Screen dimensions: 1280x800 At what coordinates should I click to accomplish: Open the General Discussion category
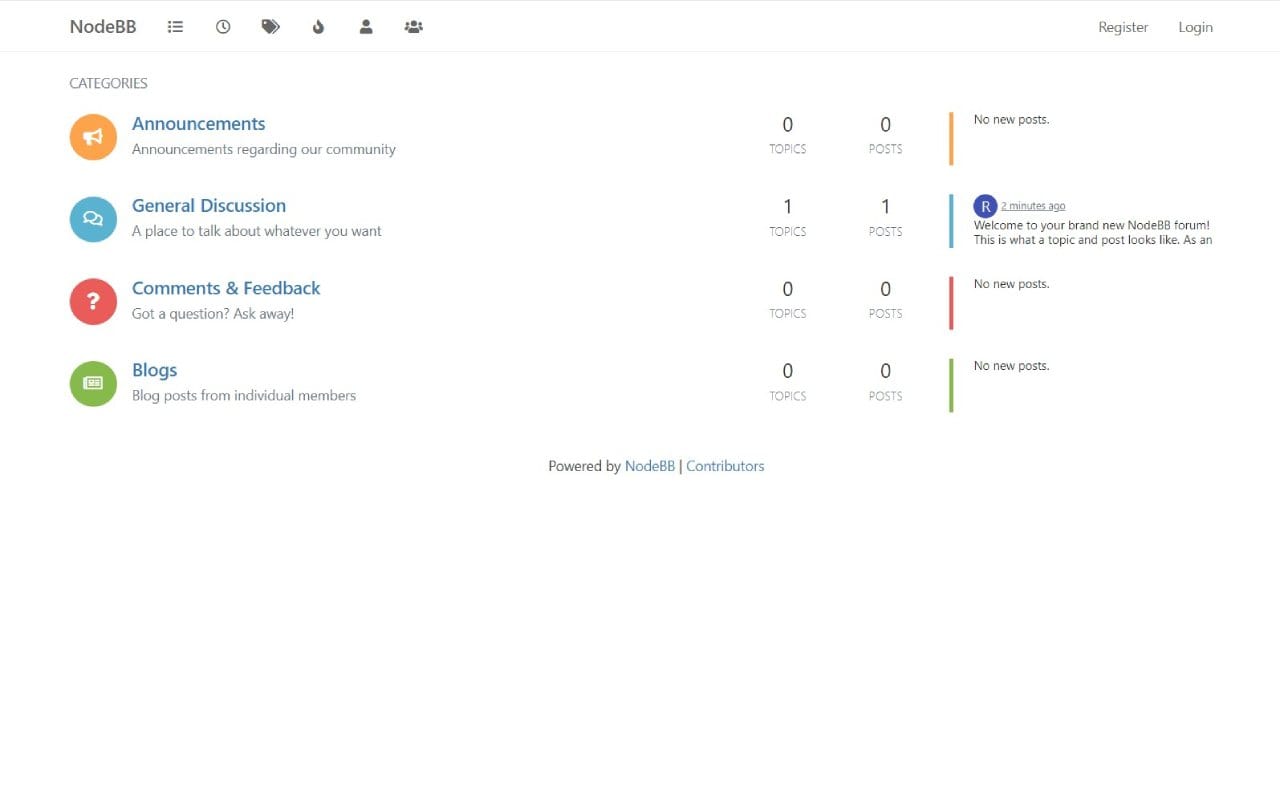[208, 205]
